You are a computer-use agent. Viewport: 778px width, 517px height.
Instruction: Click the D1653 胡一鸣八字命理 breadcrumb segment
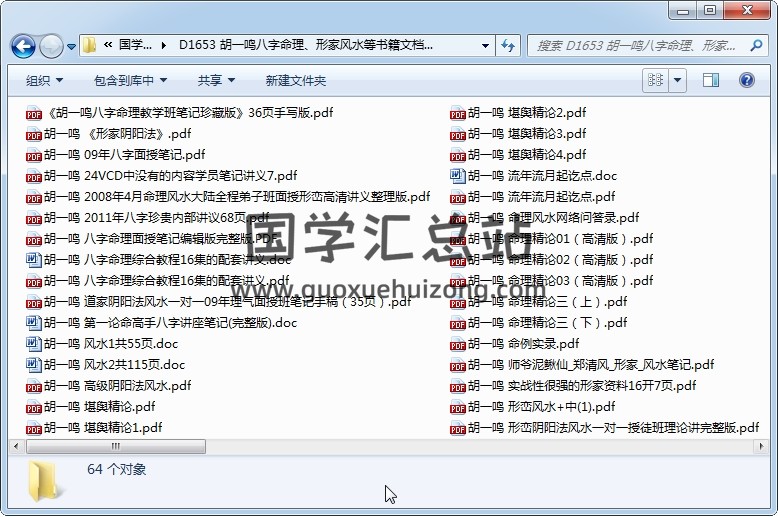click(x=306, y=46)
